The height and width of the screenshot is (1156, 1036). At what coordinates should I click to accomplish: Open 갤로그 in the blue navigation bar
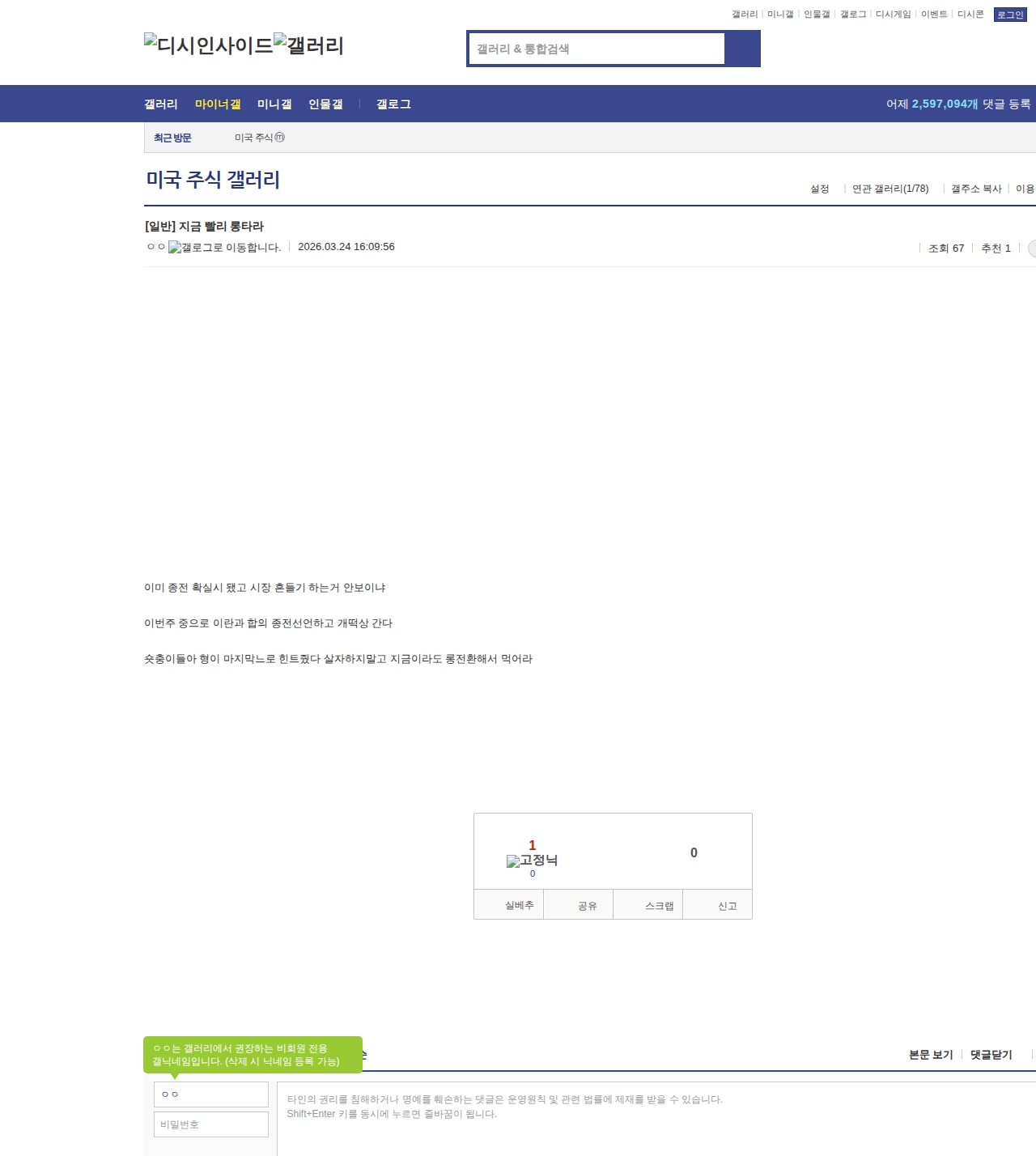pyautogui.click(x=393, y=104)
